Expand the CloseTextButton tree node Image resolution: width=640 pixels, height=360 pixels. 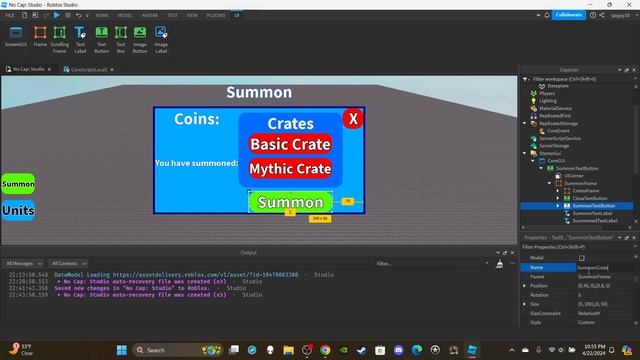click(x=558, y=198)
